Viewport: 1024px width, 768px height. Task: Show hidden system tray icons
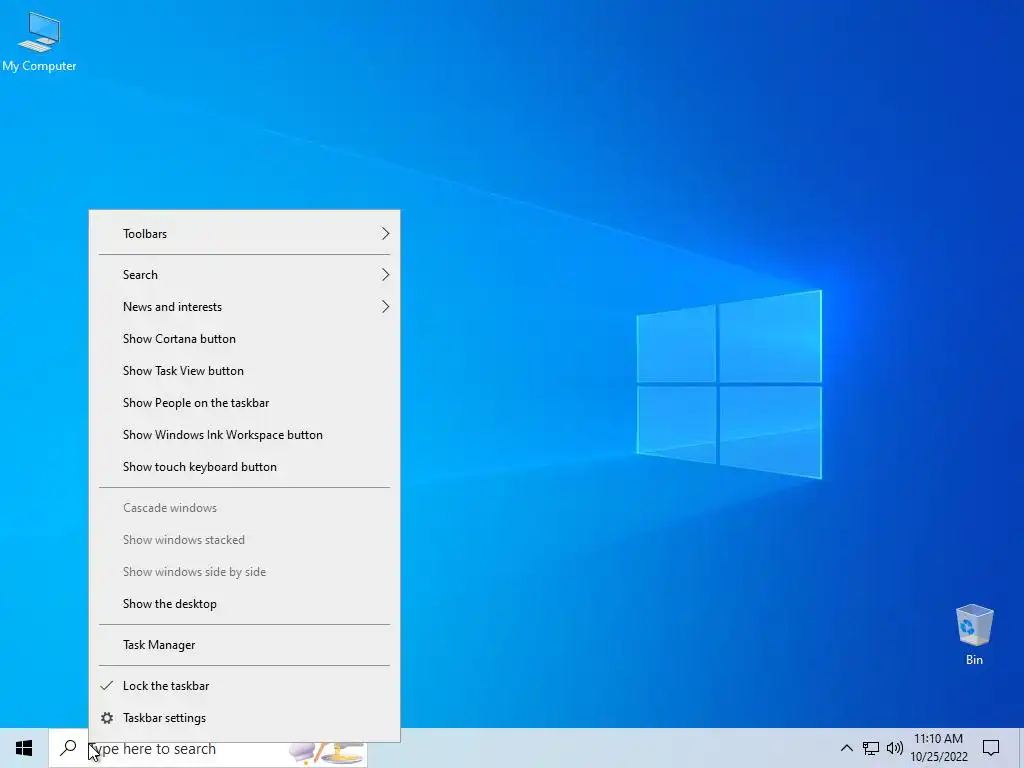point(846,748)
